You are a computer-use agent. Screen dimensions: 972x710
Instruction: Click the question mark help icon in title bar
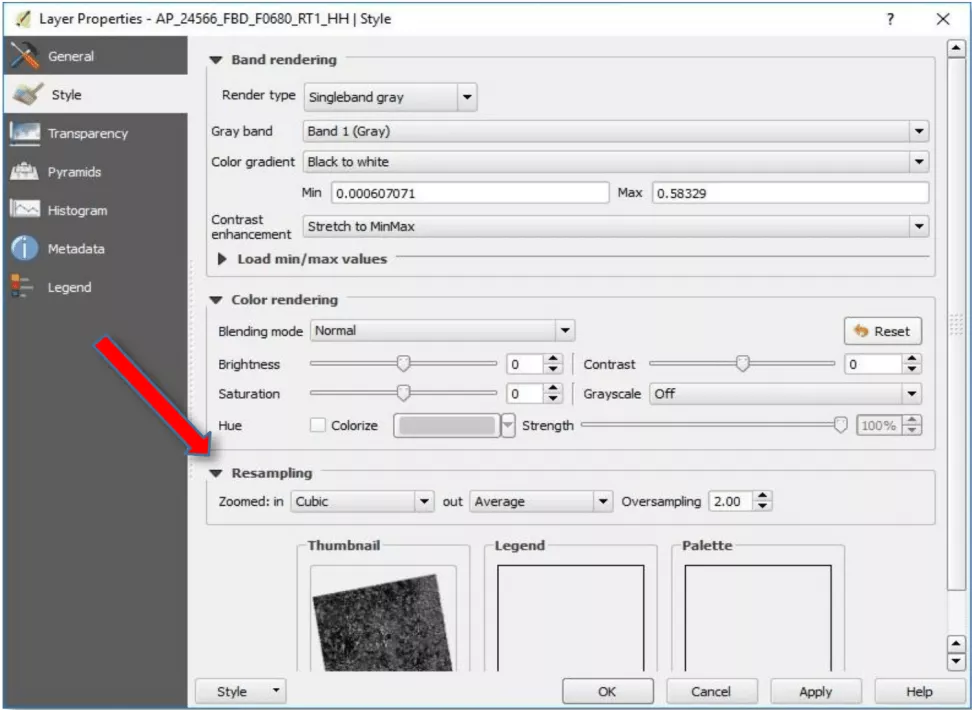[890, 19]
